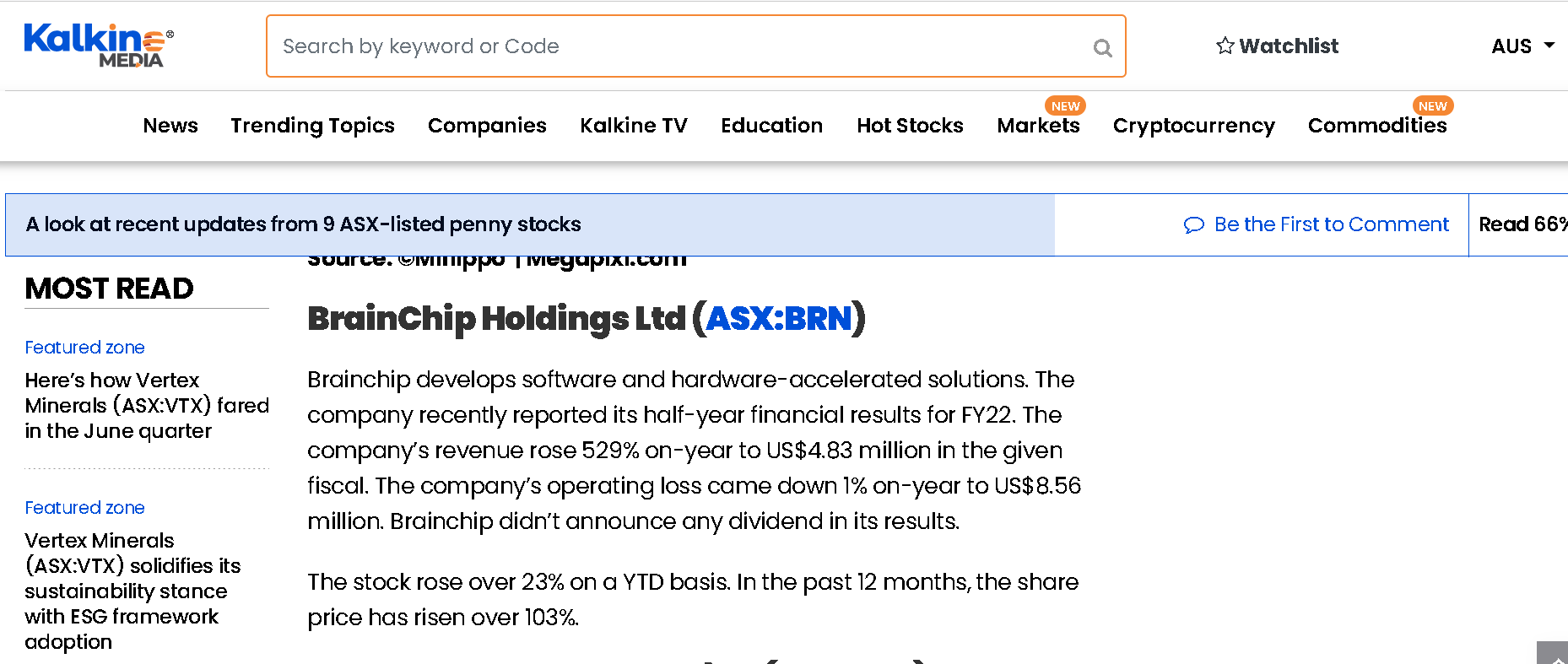Open Vertex Minerals ESG framework article
Screen dimensions: 1568x664
132,591
